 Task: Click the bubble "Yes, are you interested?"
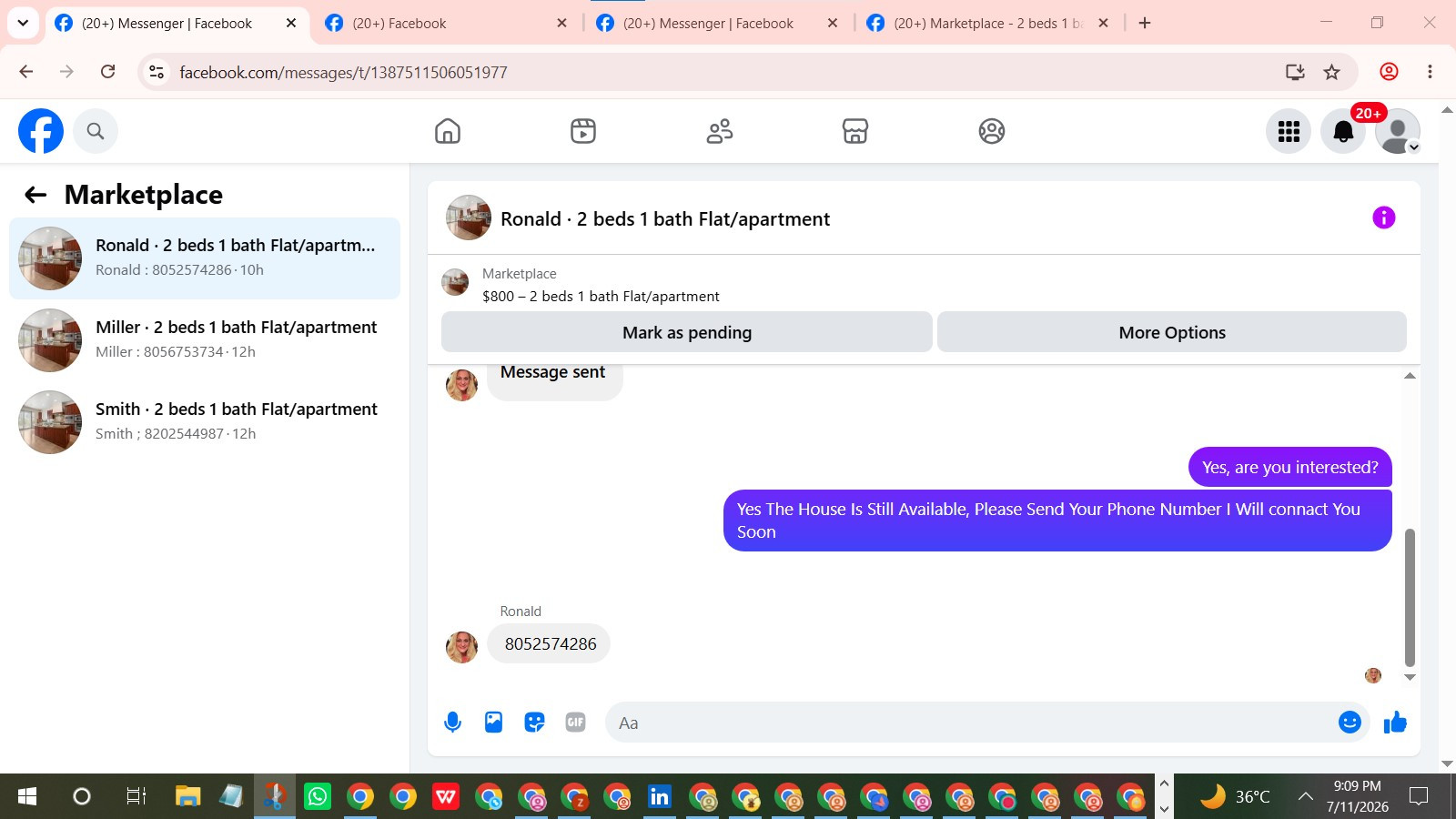click(1290, 468)
